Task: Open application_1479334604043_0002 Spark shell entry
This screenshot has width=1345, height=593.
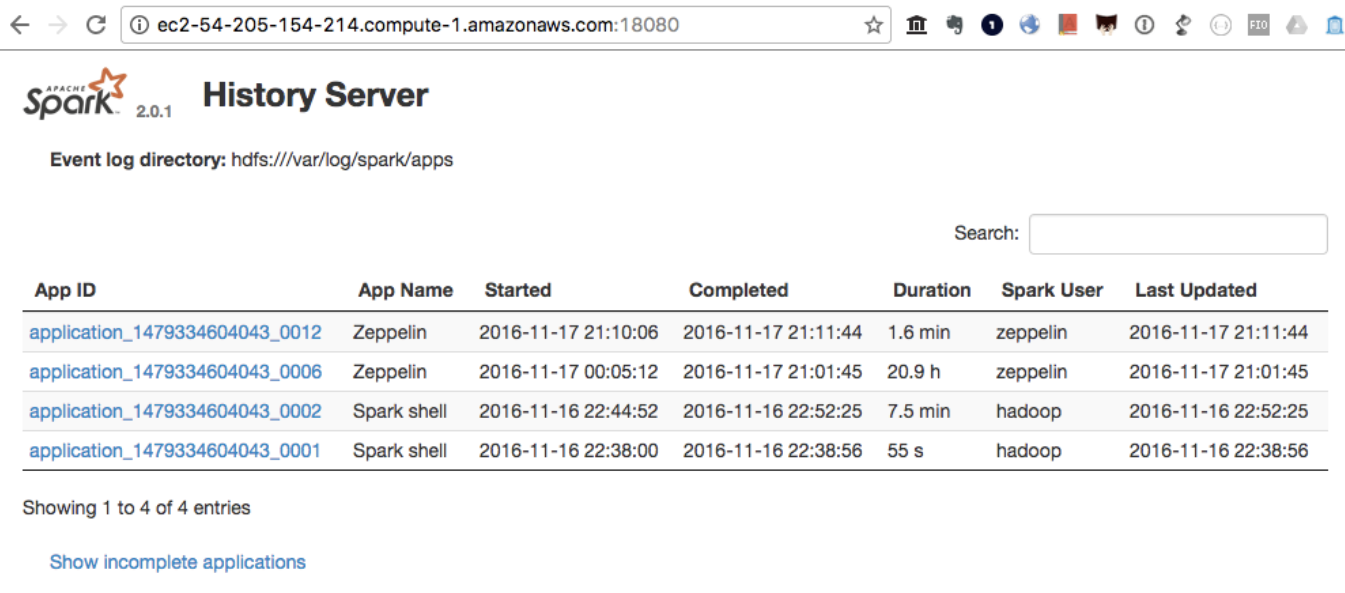Action: (x=175, y=411)
